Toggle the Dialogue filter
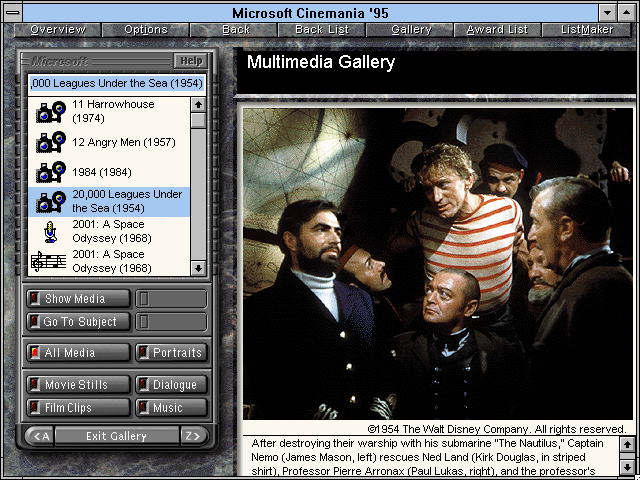Viewport: 640px width, 480px height. pos(171,384)
